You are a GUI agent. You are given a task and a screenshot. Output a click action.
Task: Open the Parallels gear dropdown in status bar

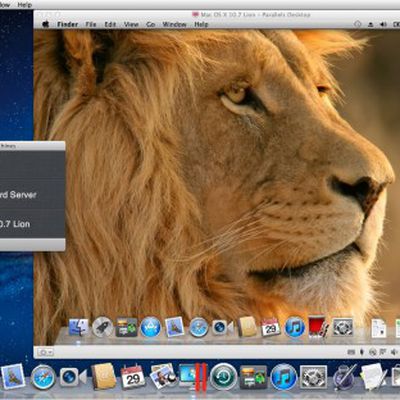46,352
